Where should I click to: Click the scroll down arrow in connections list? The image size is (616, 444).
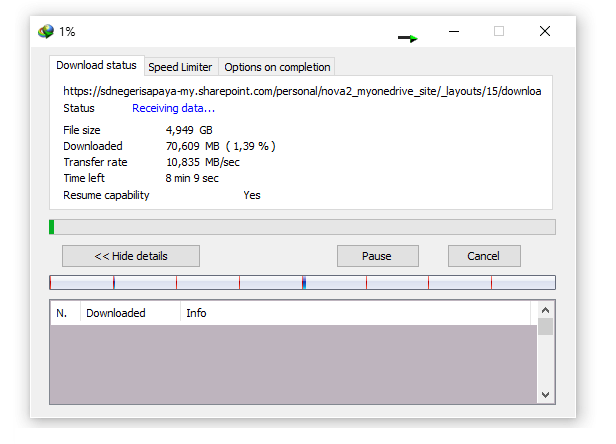(545, 395)
